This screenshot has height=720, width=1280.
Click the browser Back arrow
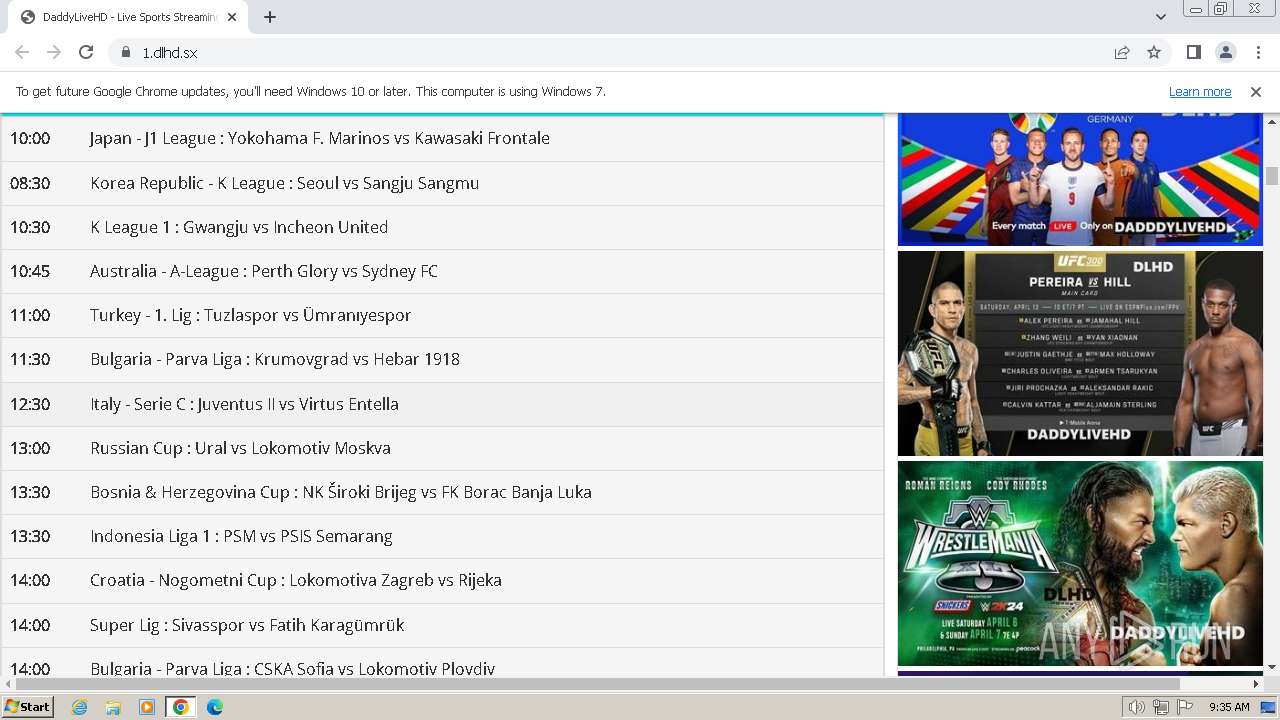click(x=22, y=52)
